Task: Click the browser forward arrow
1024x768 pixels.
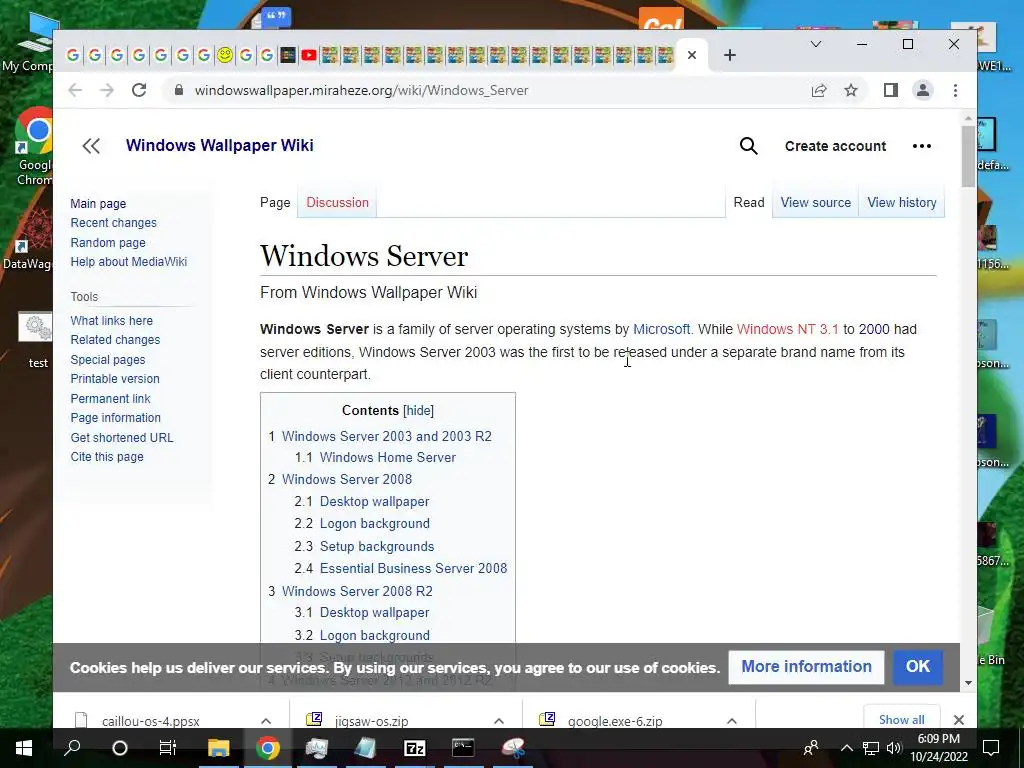Action: [x=107, y=90]
